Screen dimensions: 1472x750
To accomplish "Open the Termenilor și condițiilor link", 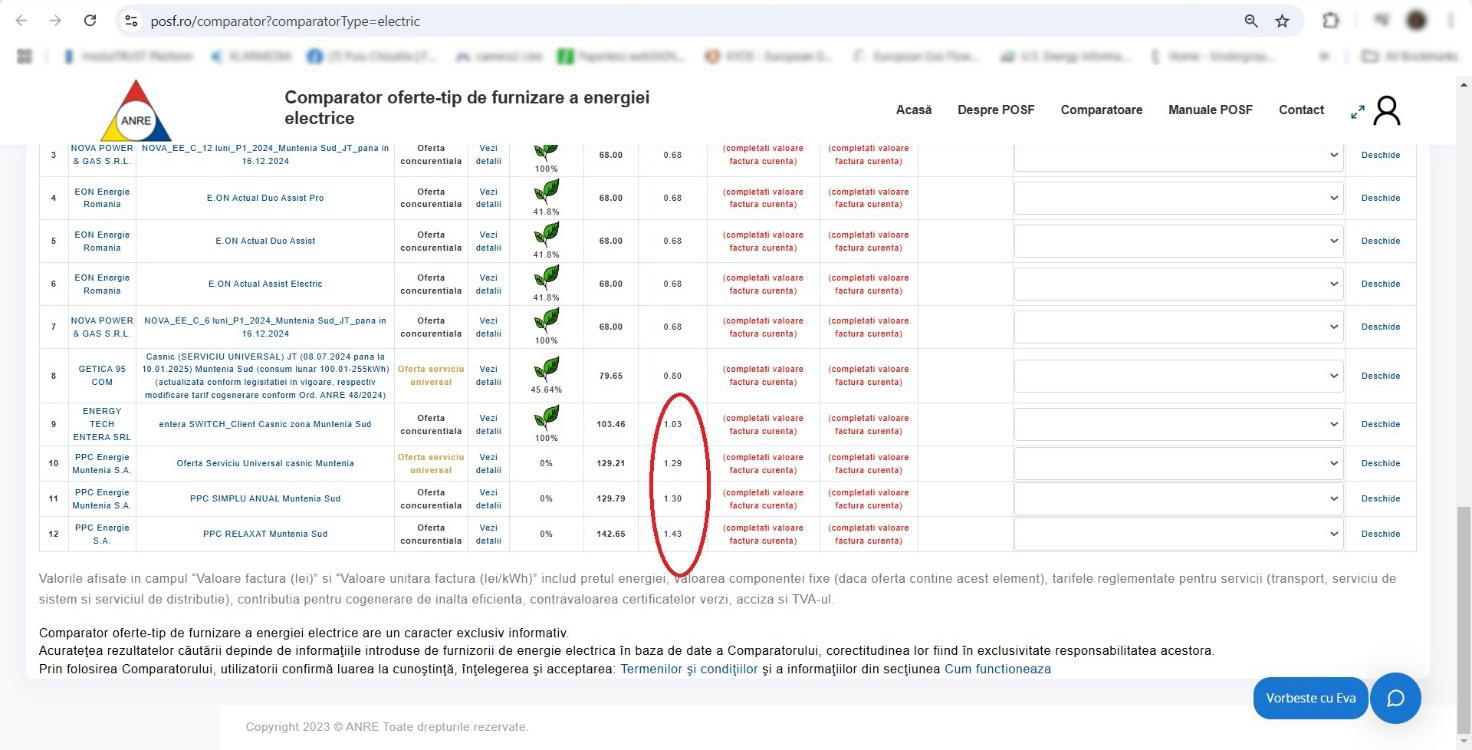I will tap(689, 669).
